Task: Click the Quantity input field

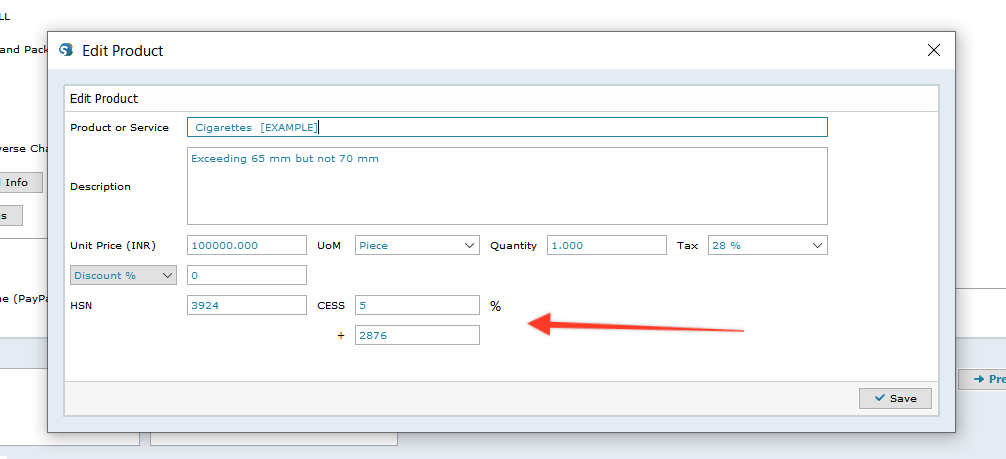Action: [x=606, y=246]
